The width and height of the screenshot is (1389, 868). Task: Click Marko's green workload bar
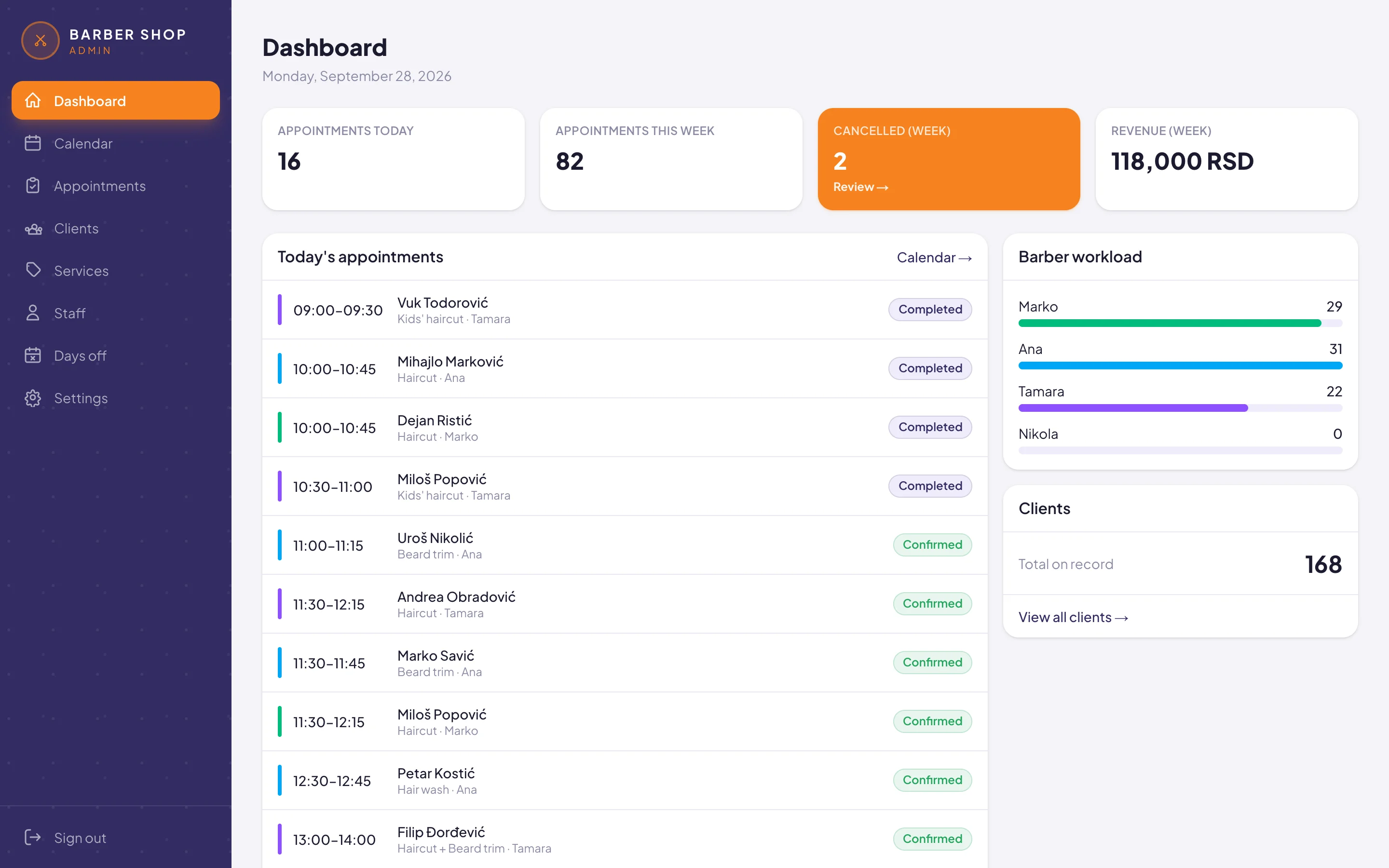pyautogui.click(x=1170, y=323)
